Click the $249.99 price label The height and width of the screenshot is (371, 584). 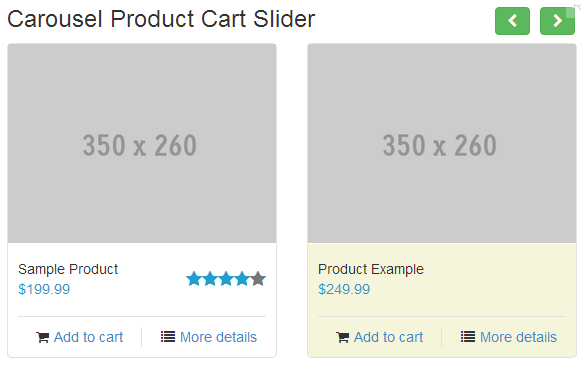(x=344, y=289)
